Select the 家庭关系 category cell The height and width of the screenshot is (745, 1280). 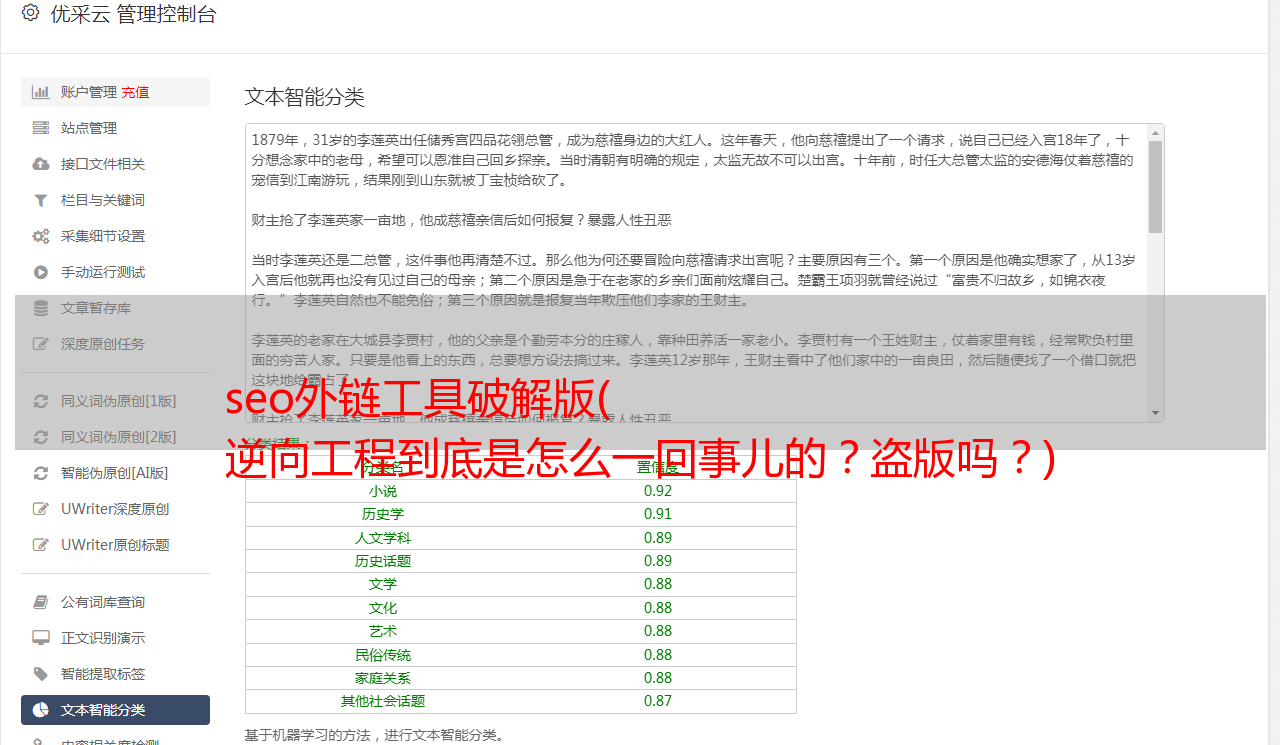[x=383, y=678]
